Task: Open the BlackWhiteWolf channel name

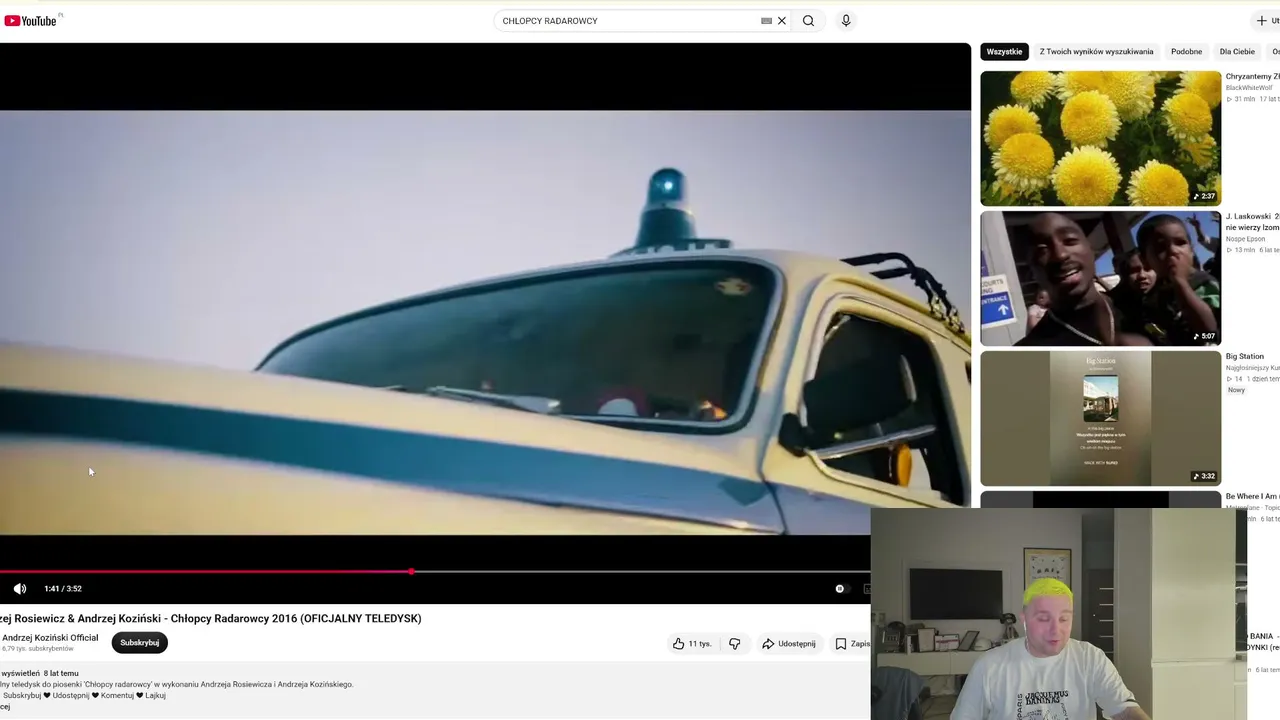Action: pos(1249,88)
